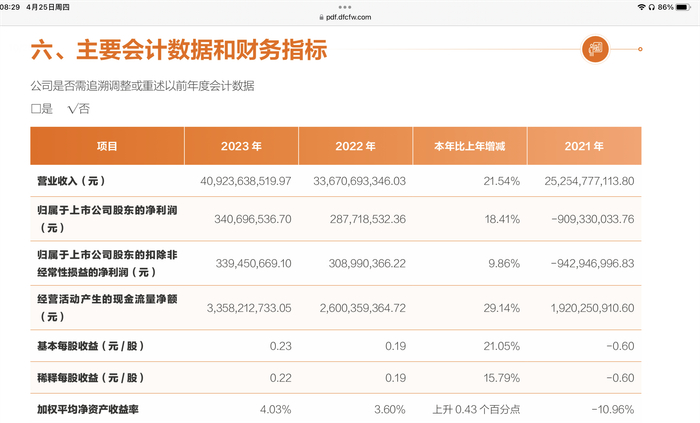
Task: Tap the value 1,920,250,910.60
Action: pos(592,308)
